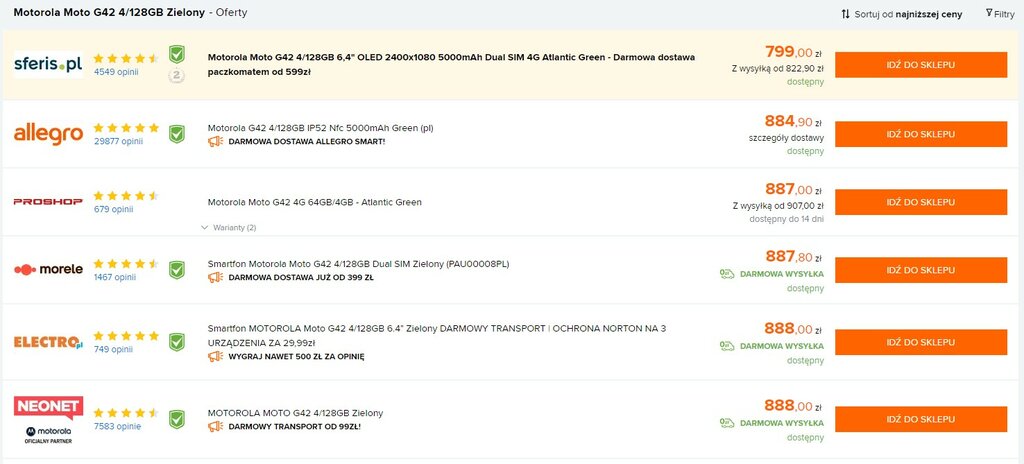Click the silver number 2 badge for sferis.pl

pos(176,76)
